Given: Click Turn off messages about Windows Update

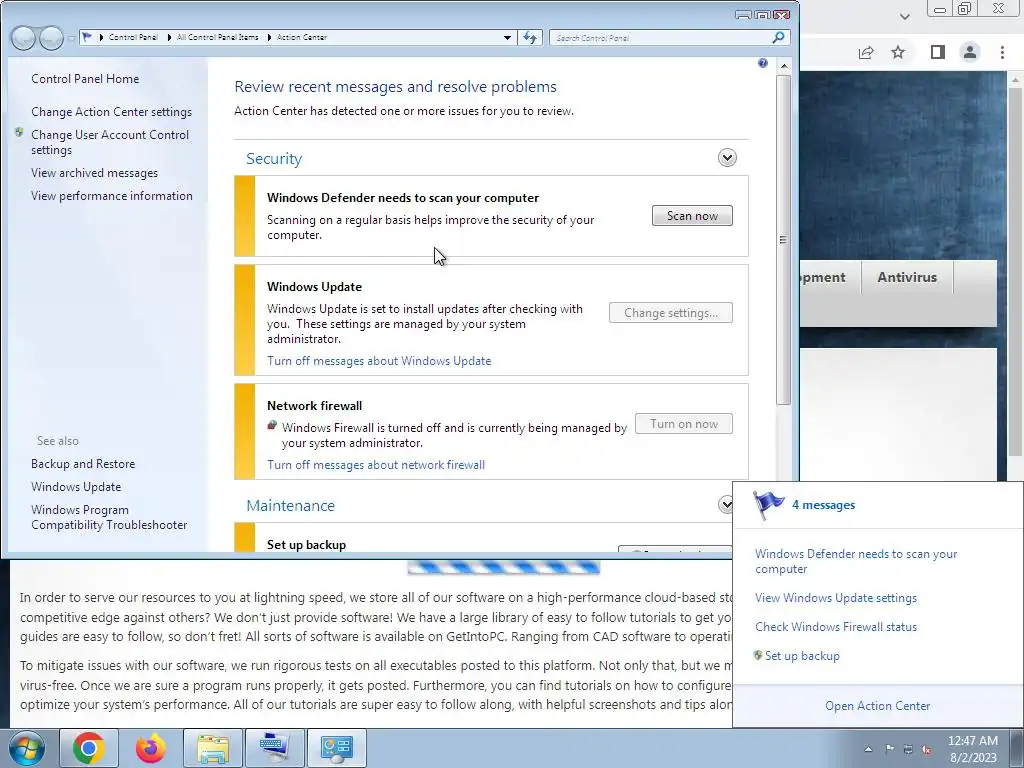Looking at the screenshot, I should pos(379,360).
